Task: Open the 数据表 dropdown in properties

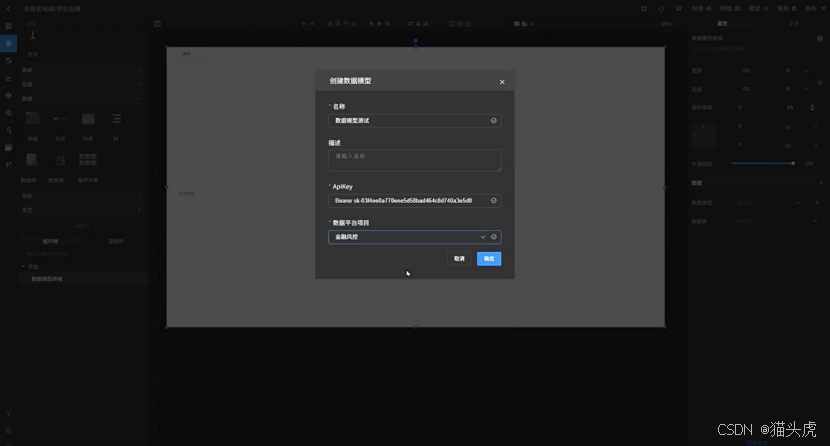Action: [x=778, y=221]
